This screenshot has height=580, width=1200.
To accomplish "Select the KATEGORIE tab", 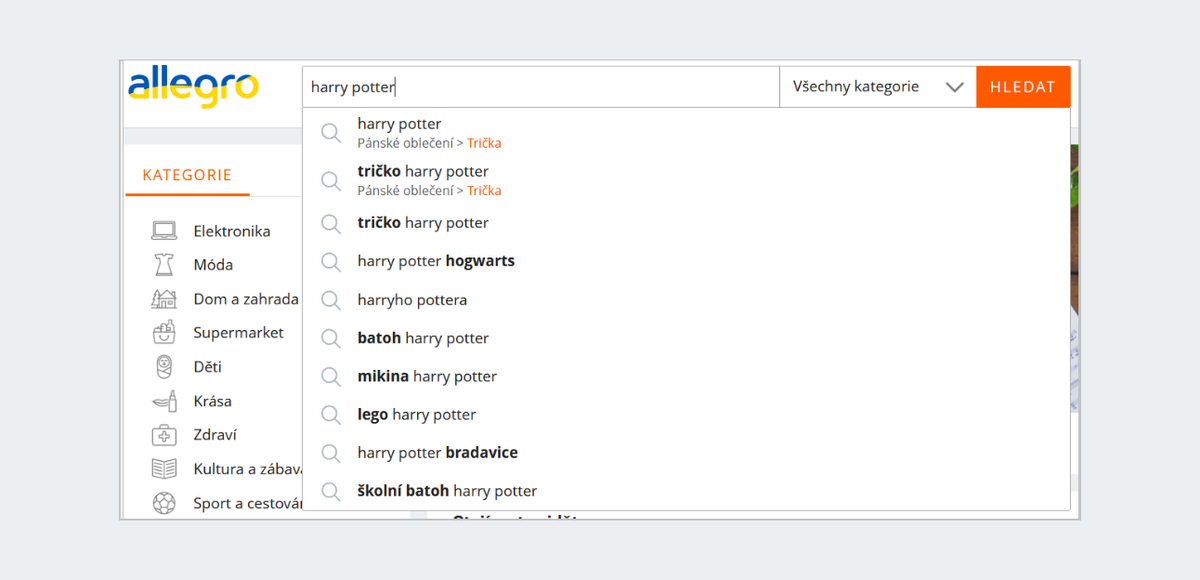I will [187, 175].
